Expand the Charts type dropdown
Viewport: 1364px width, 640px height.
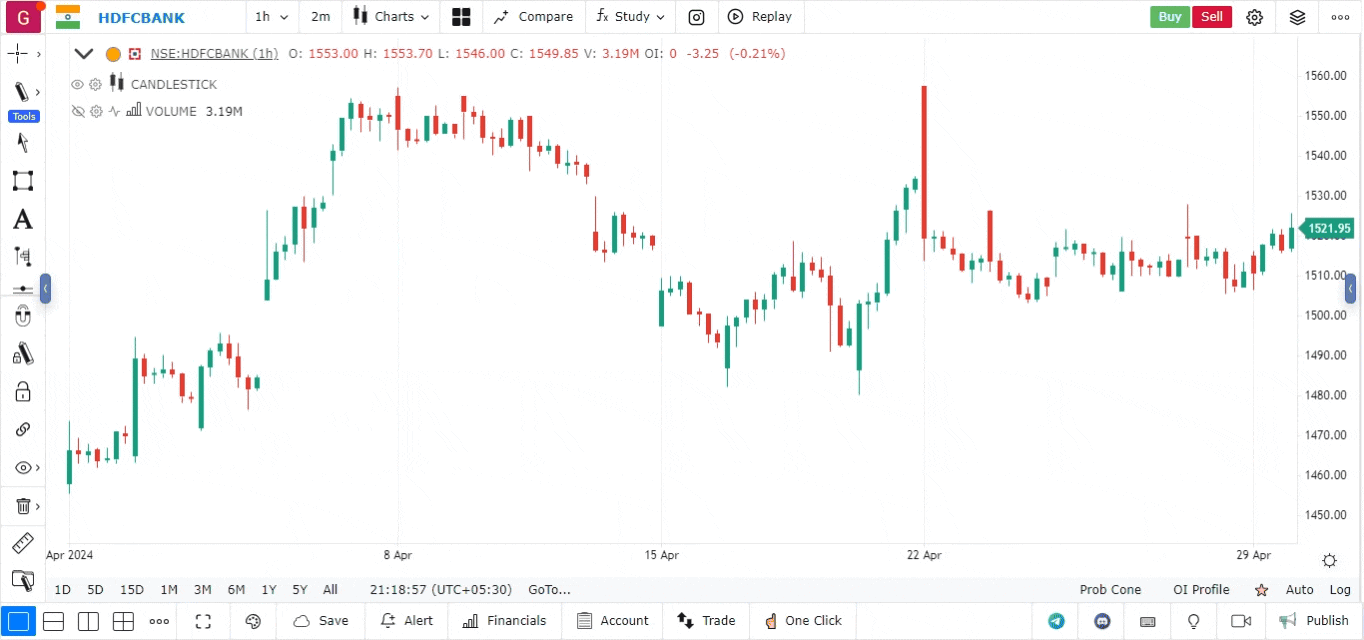click(x=391, y=17)
